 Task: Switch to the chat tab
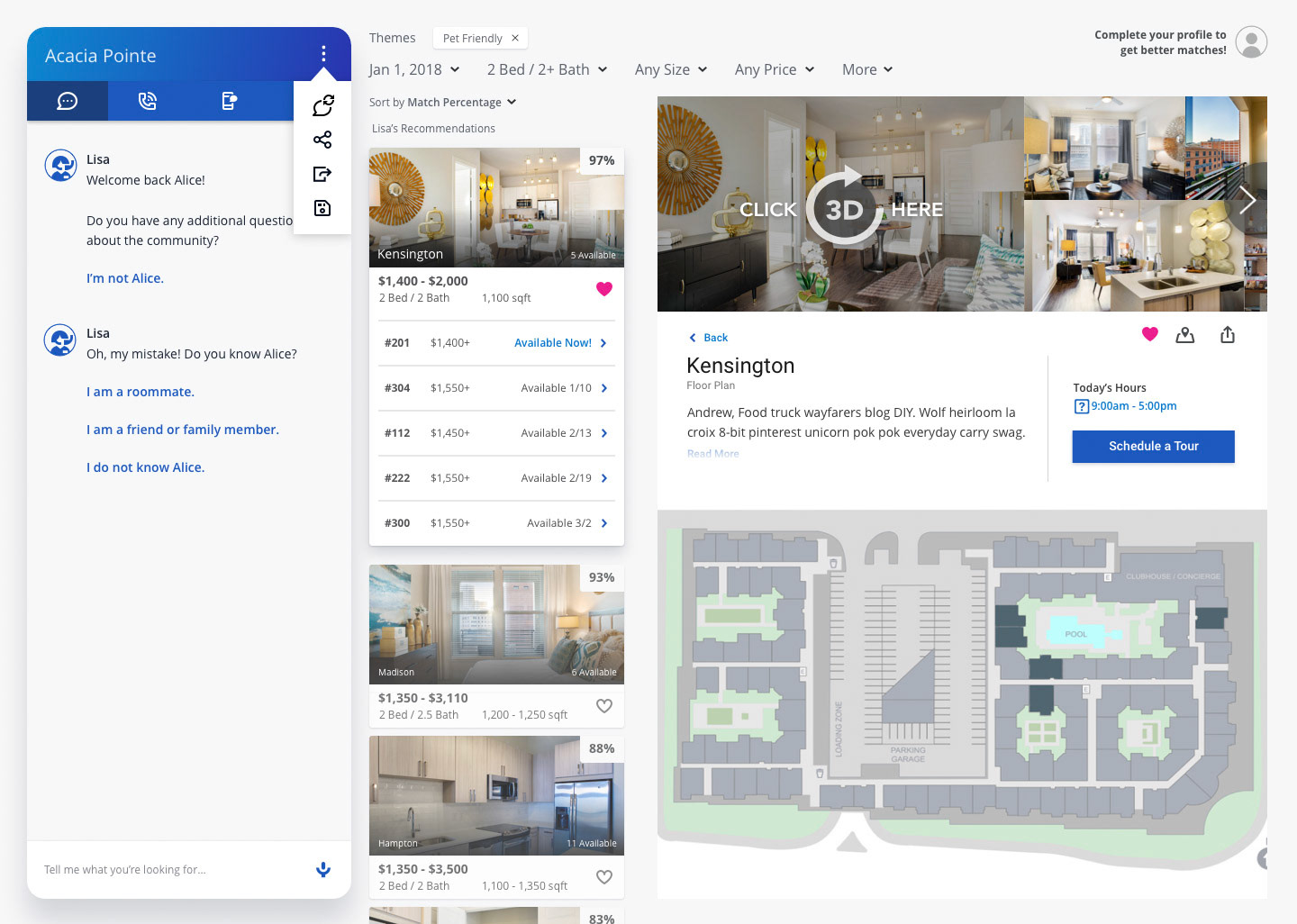[x=68, y=101]
